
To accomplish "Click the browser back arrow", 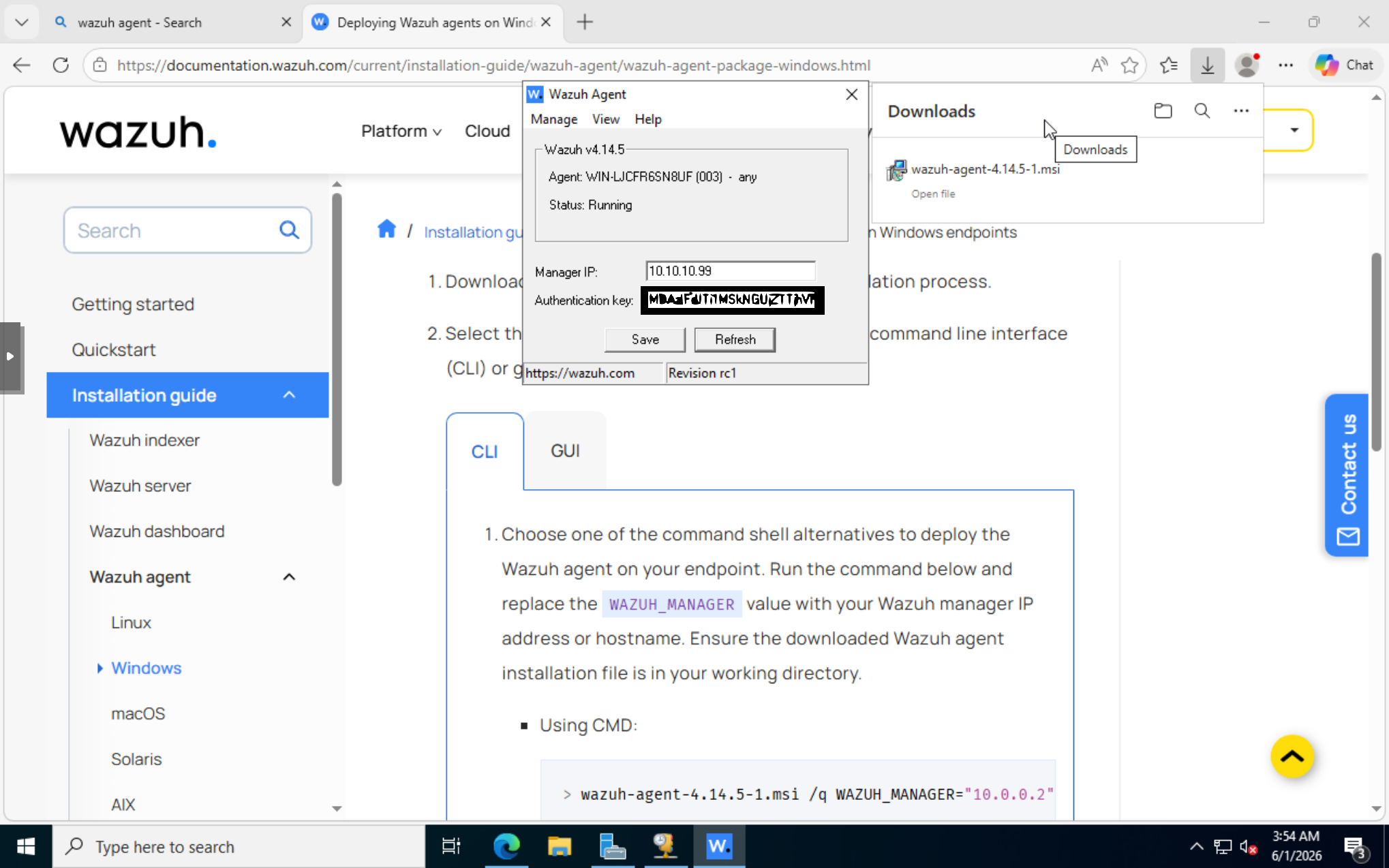I will (22, 65).
